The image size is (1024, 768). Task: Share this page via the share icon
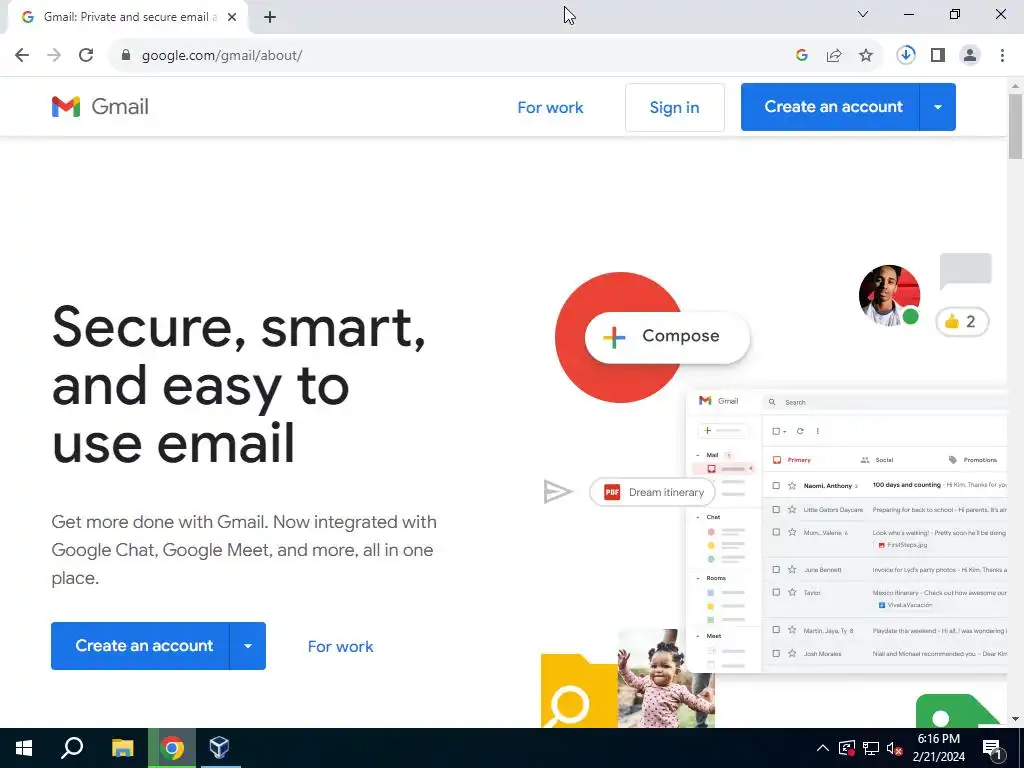(x=834, y=56)
